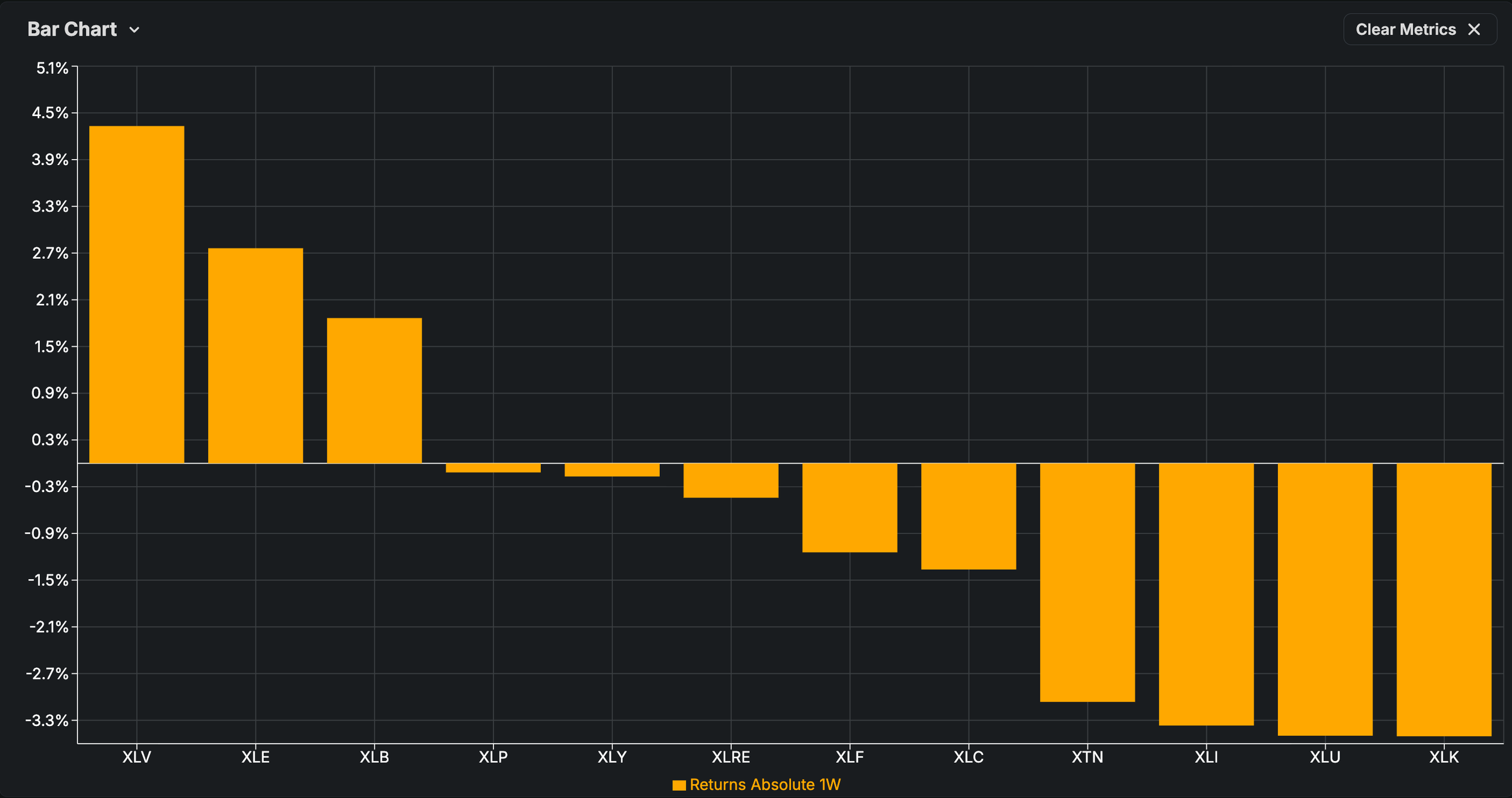Viewport: 1512px width, 798px height.
Task: Click the XLC axis label
Action: coord(968,757)
